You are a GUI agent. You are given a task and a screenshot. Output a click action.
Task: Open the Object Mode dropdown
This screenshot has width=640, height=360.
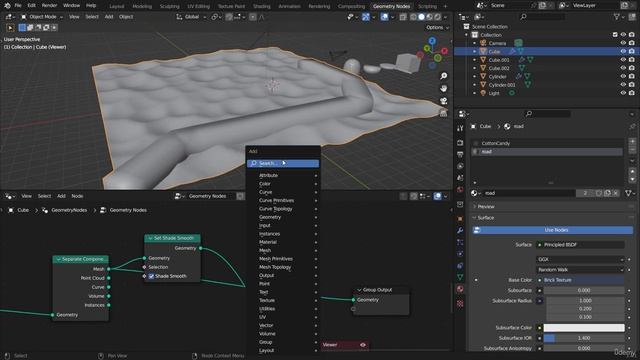coord(42,17)
